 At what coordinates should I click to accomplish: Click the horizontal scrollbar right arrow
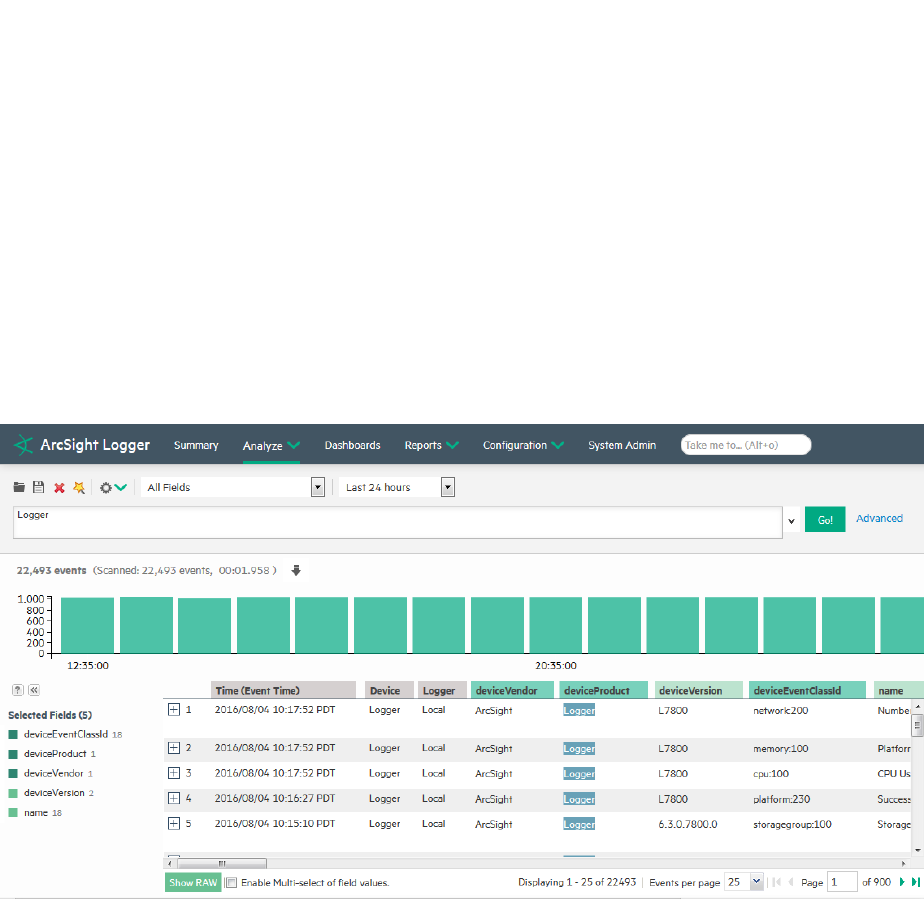[x=904, y=863]
